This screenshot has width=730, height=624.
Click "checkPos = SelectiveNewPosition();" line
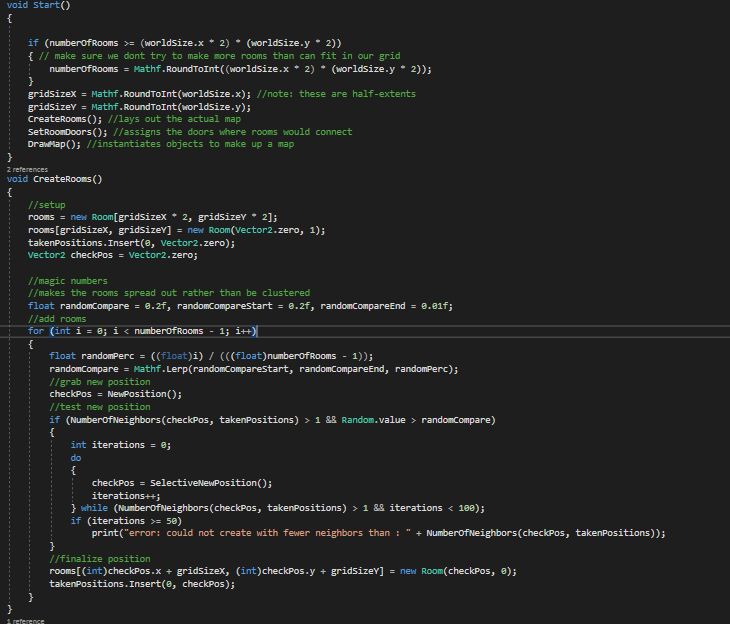[x=182, y=483]
